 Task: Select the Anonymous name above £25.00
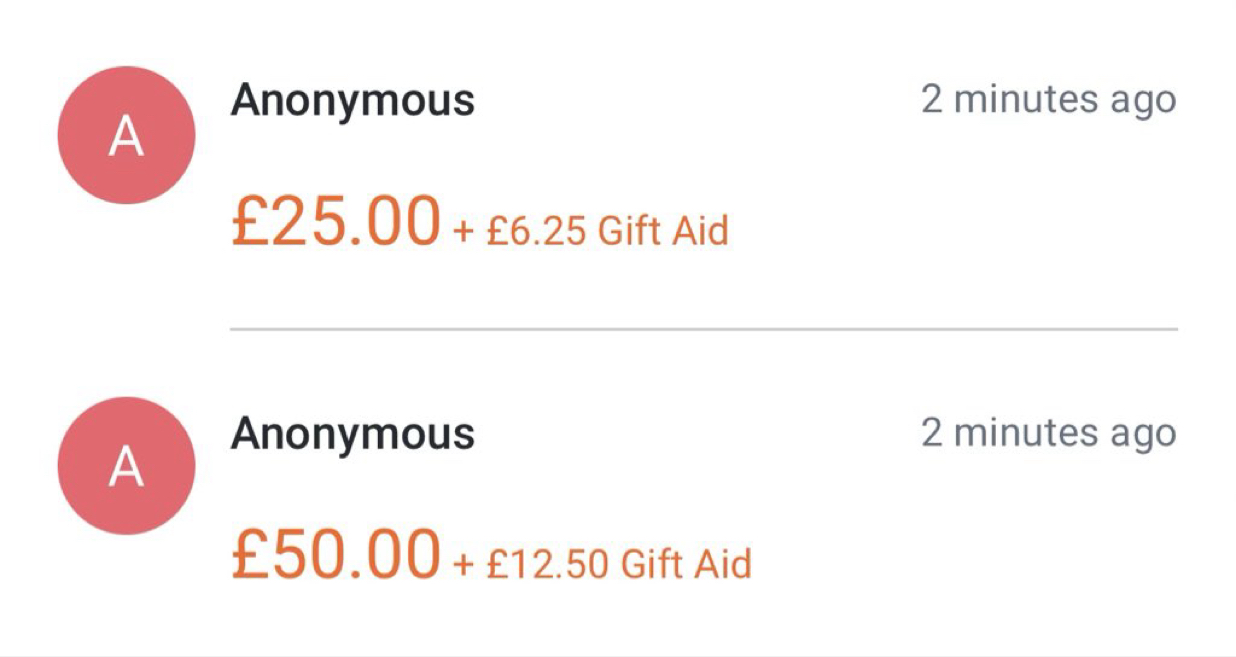[352, 100]
